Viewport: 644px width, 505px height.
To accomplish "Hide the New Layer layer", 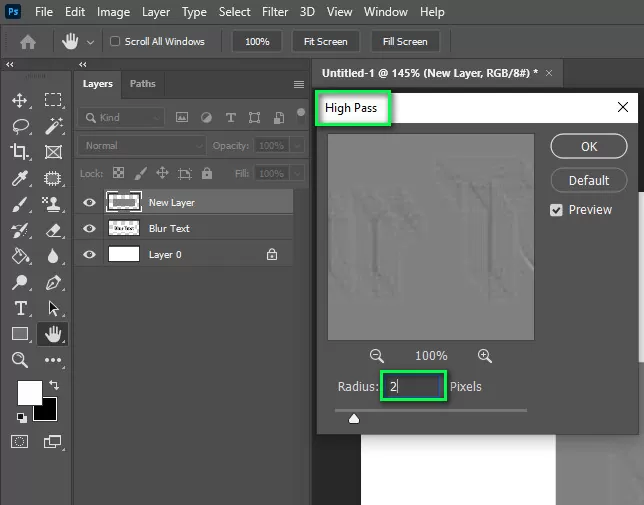I will click(x=89, y=202).
